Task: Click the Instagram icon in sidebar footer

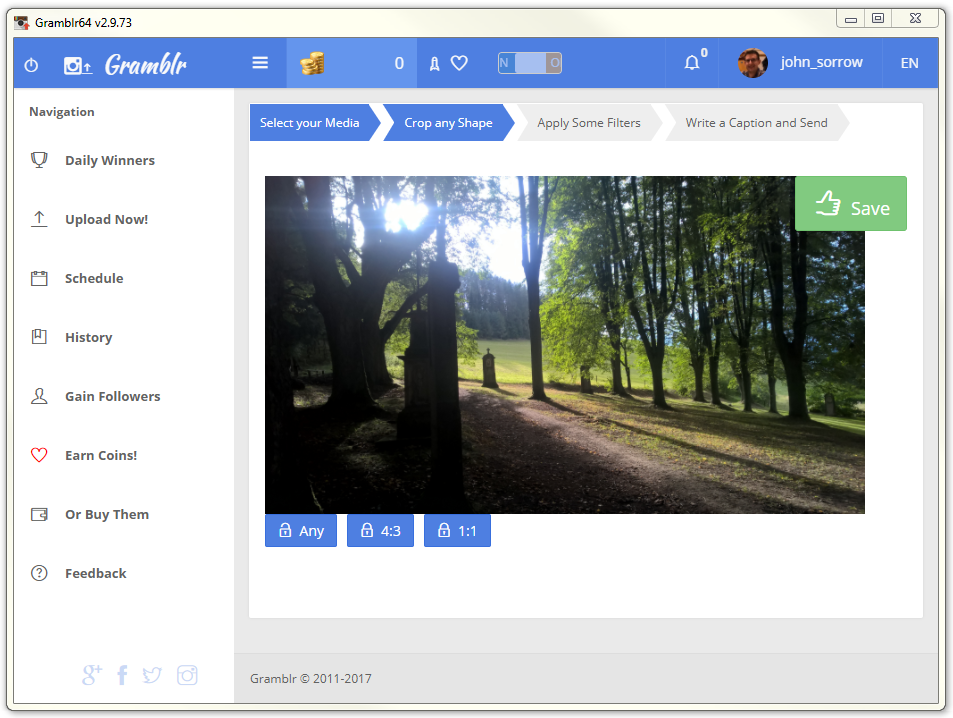Action: tap(187, 675)
